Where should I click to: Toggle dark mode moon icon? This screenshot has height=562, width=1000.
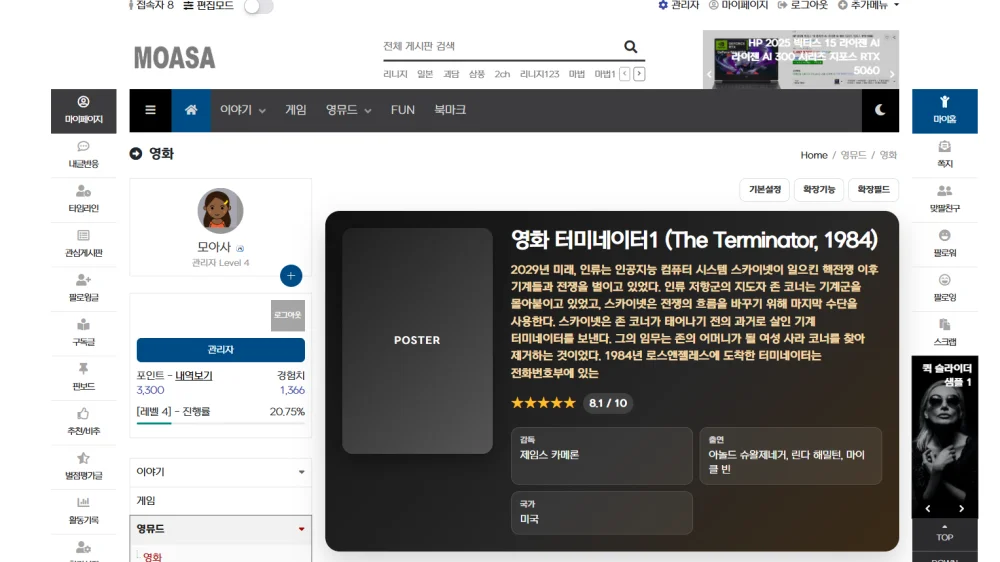pos(880,110)
